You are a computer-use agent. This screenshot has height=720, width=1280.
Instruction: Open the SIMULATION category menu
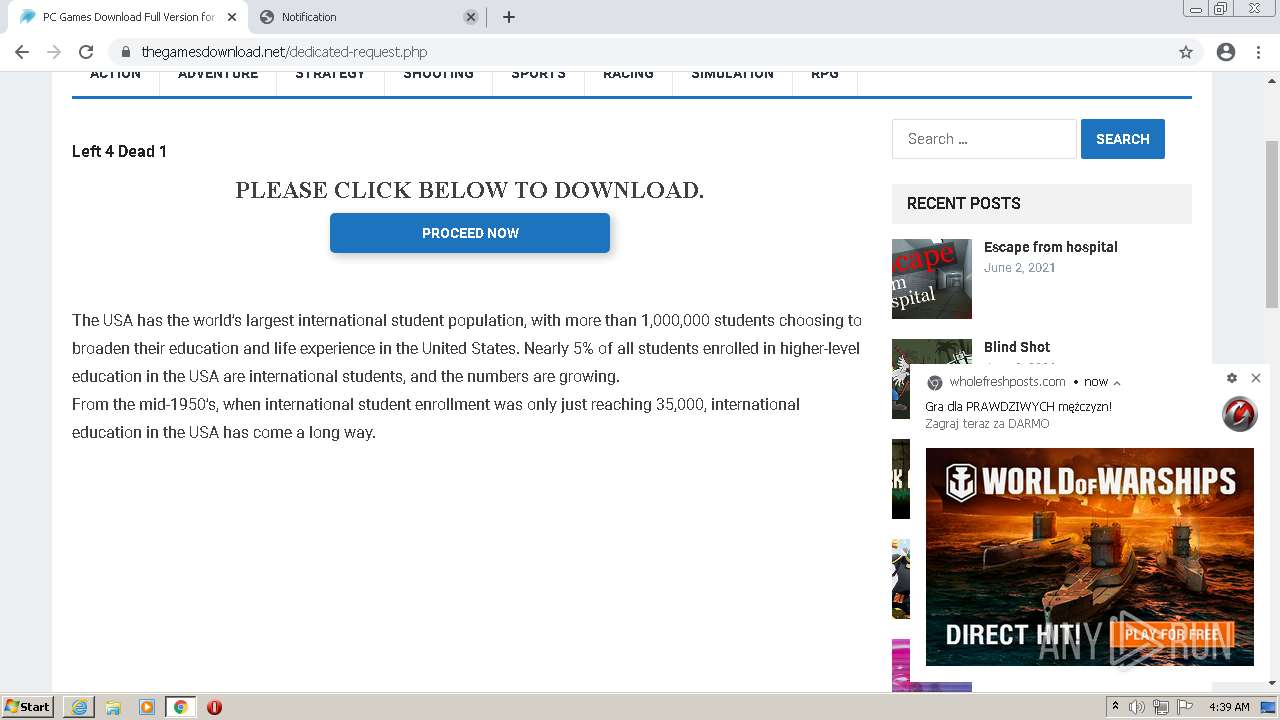[x=732, y=74]
